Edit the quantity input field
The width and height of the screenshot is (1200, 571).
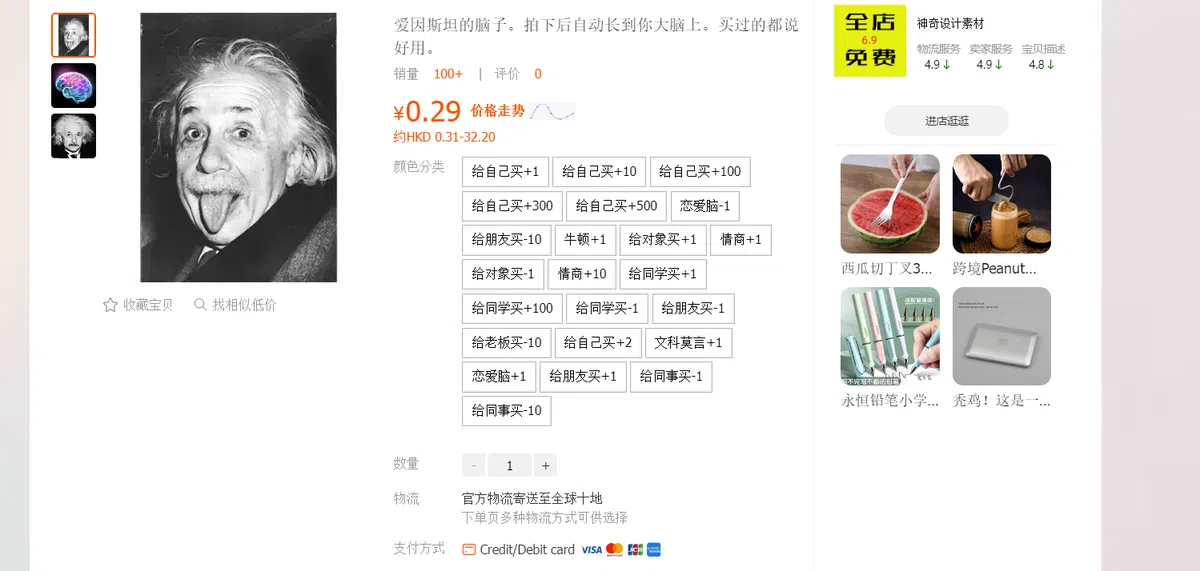(x=510, y=465)
